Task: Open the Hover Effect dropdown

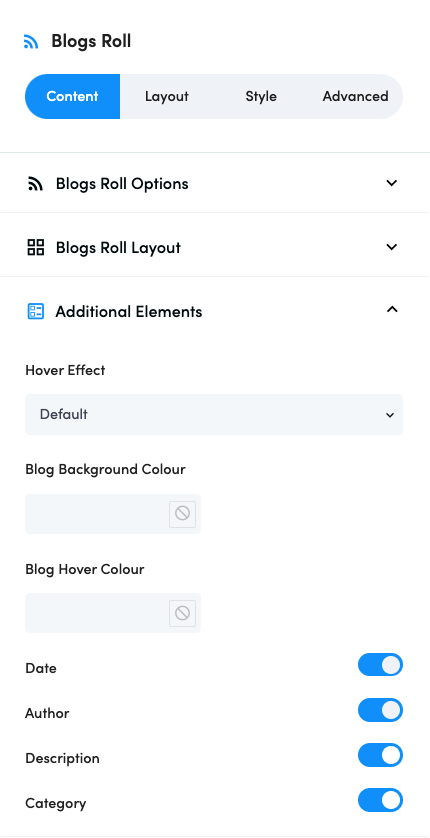Action: coord(214,415)
